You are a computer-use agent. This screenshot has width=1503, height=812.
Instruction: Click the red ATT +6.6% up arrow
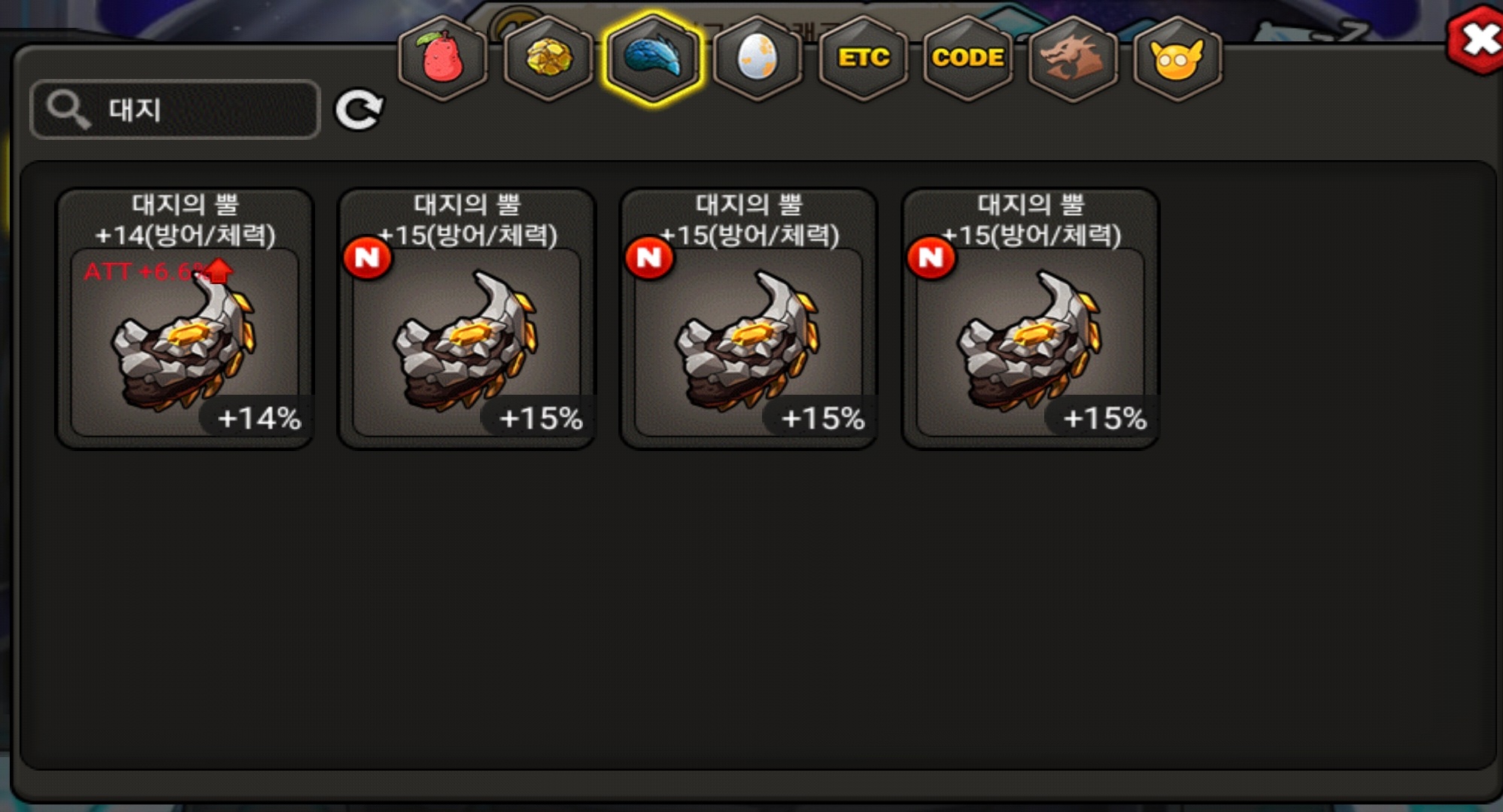(x=219, y=270)
